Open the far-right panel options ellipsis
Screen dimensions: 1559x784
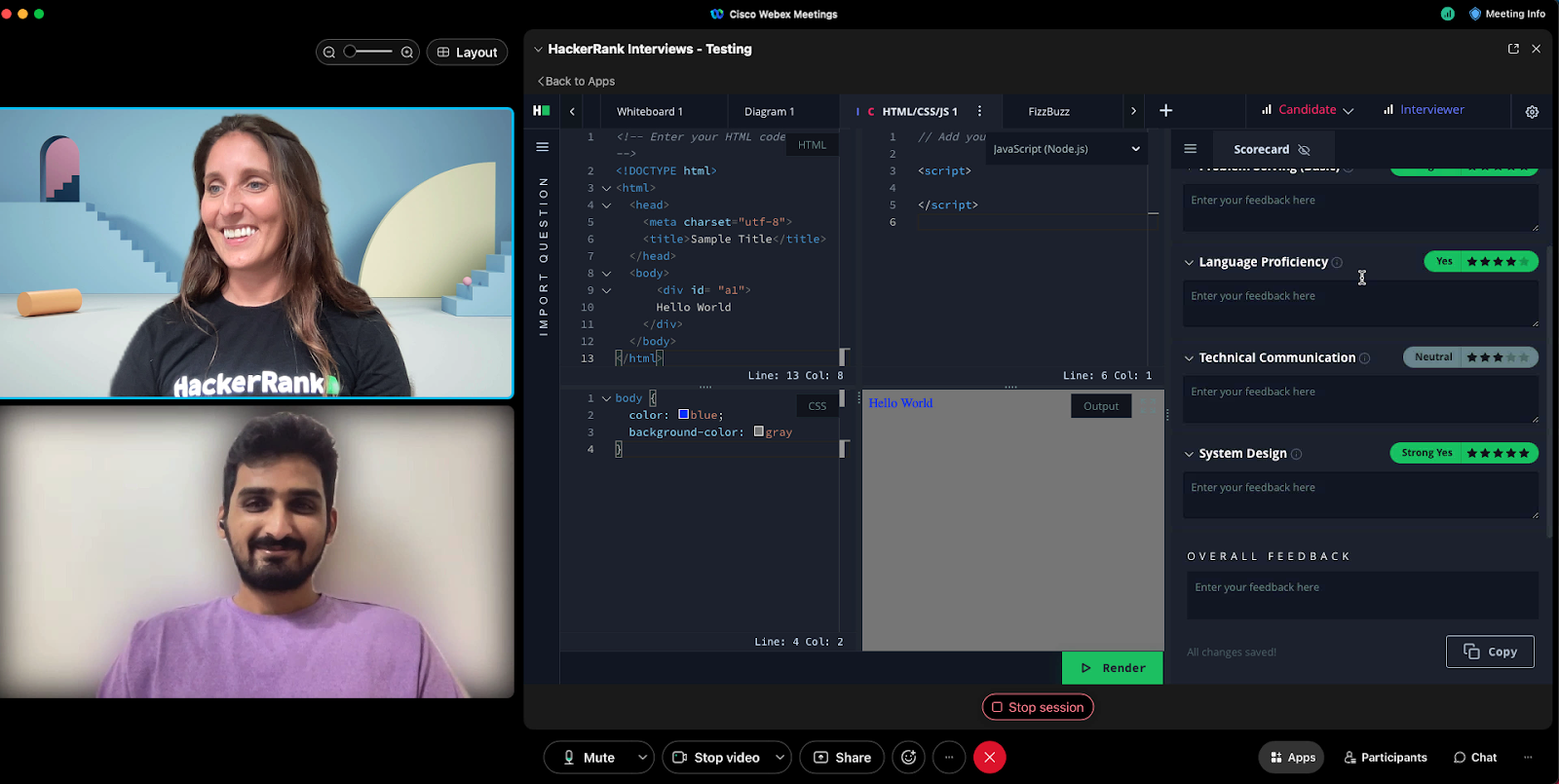point(1528,757)
